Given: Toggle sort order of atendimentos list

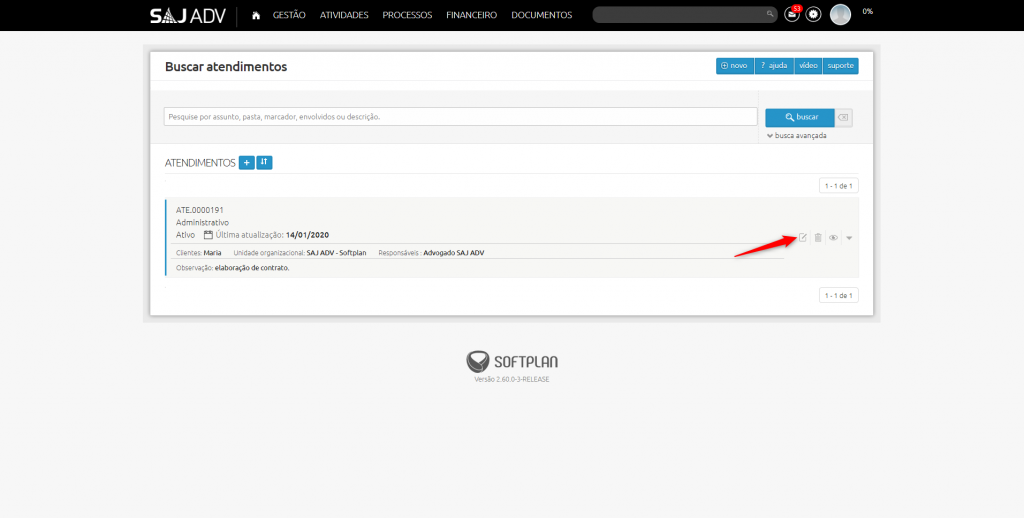Looking at the screenshot, I should [264, 162].
